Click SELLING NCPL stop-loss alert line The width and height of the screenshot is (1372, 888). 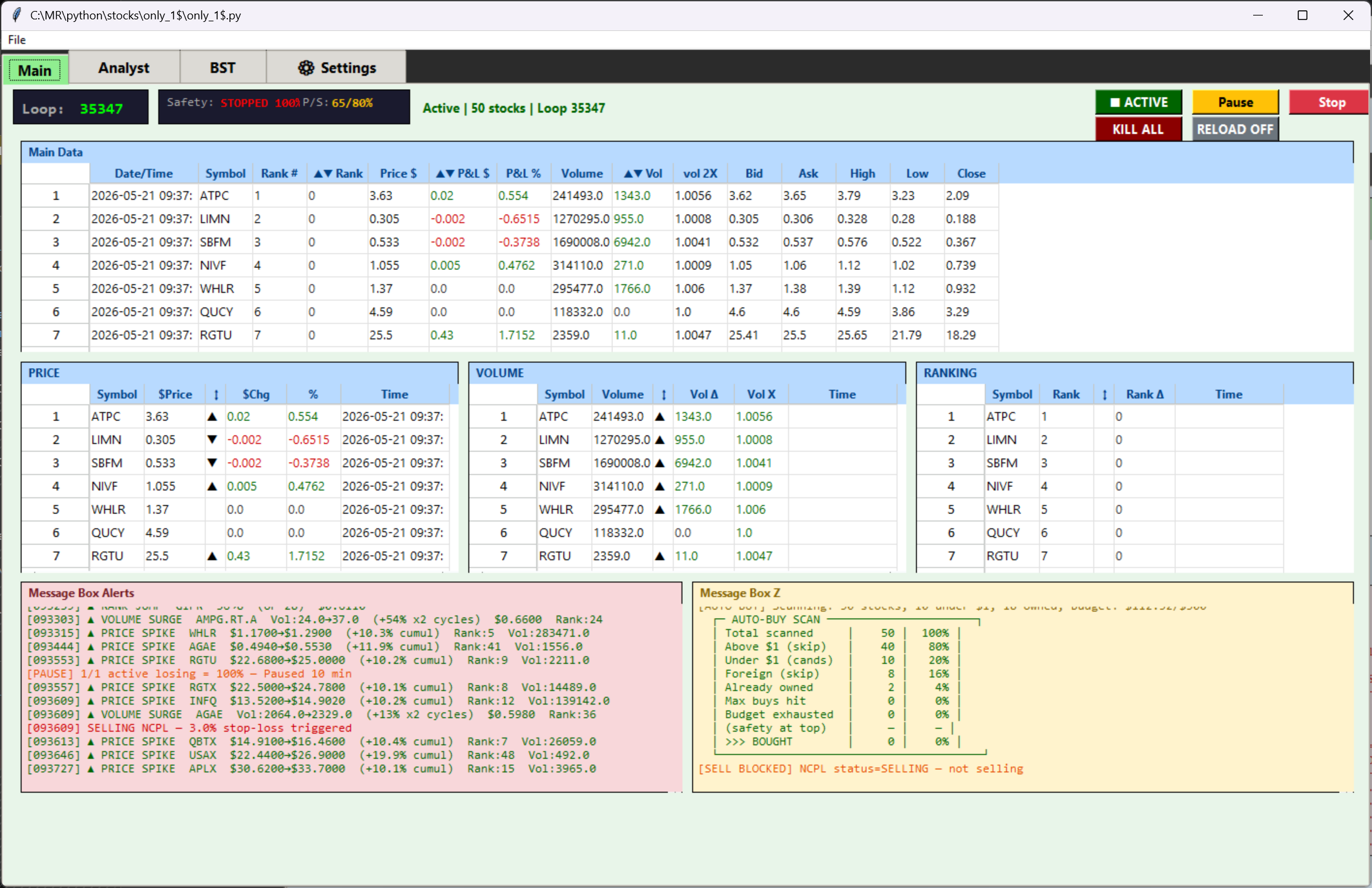(x=189, y=728)
